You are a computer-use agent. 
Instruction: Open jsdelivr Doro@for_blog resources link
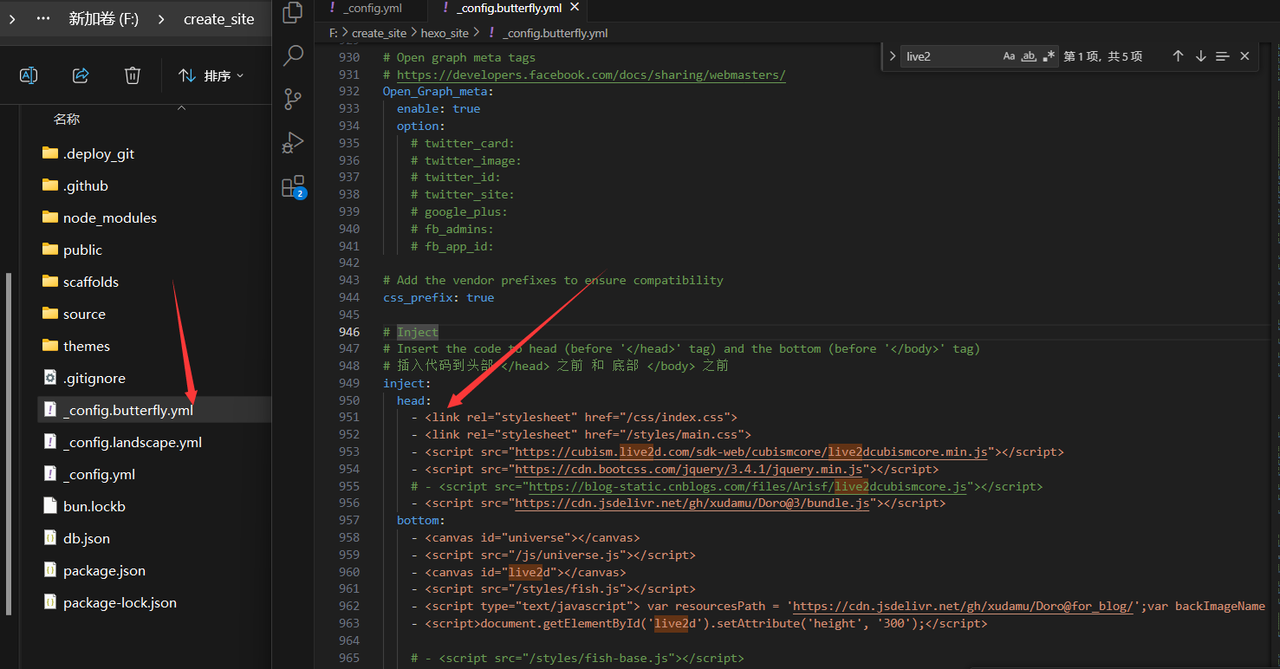962,606
